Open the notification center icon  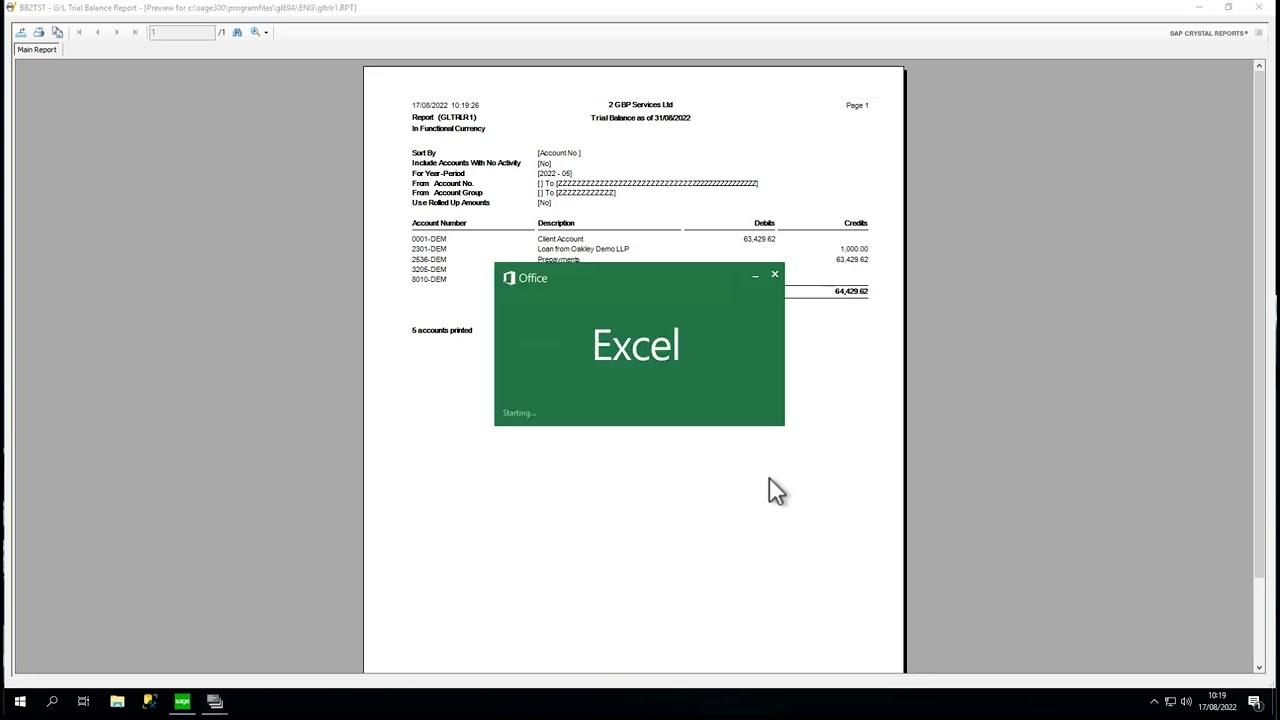(x=1255, y=702)
